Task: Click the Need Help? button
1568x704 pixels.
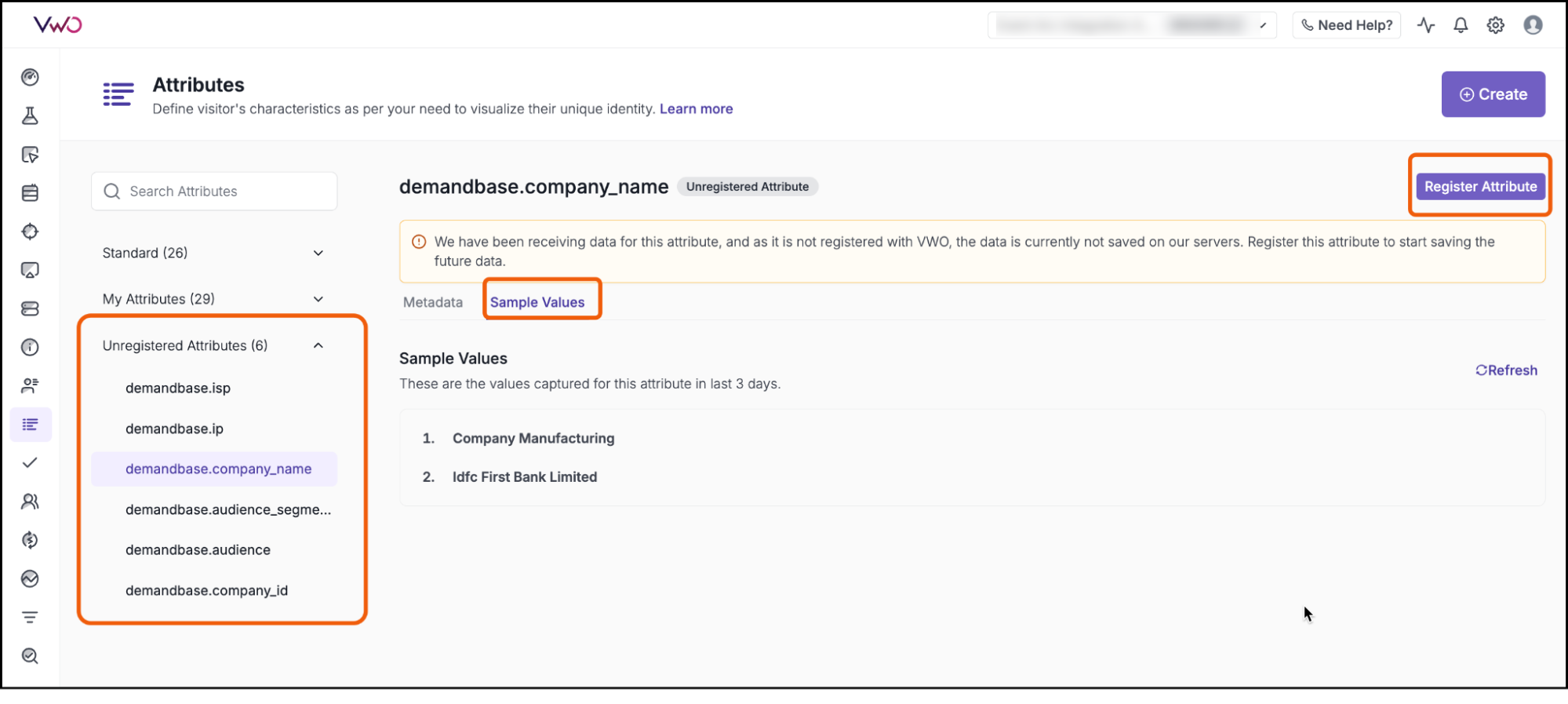Action: pyautogui.click(x=1347, y=25)
